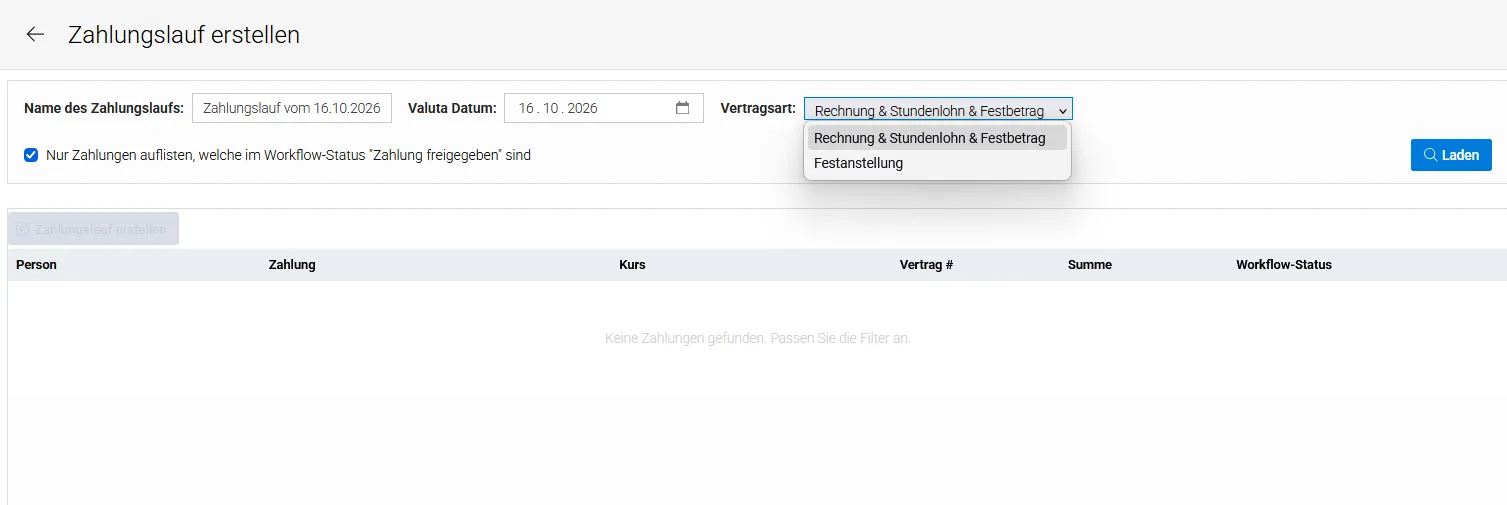Click the Summe column header
This screenshot has height=505, width=1507.
1090,265
